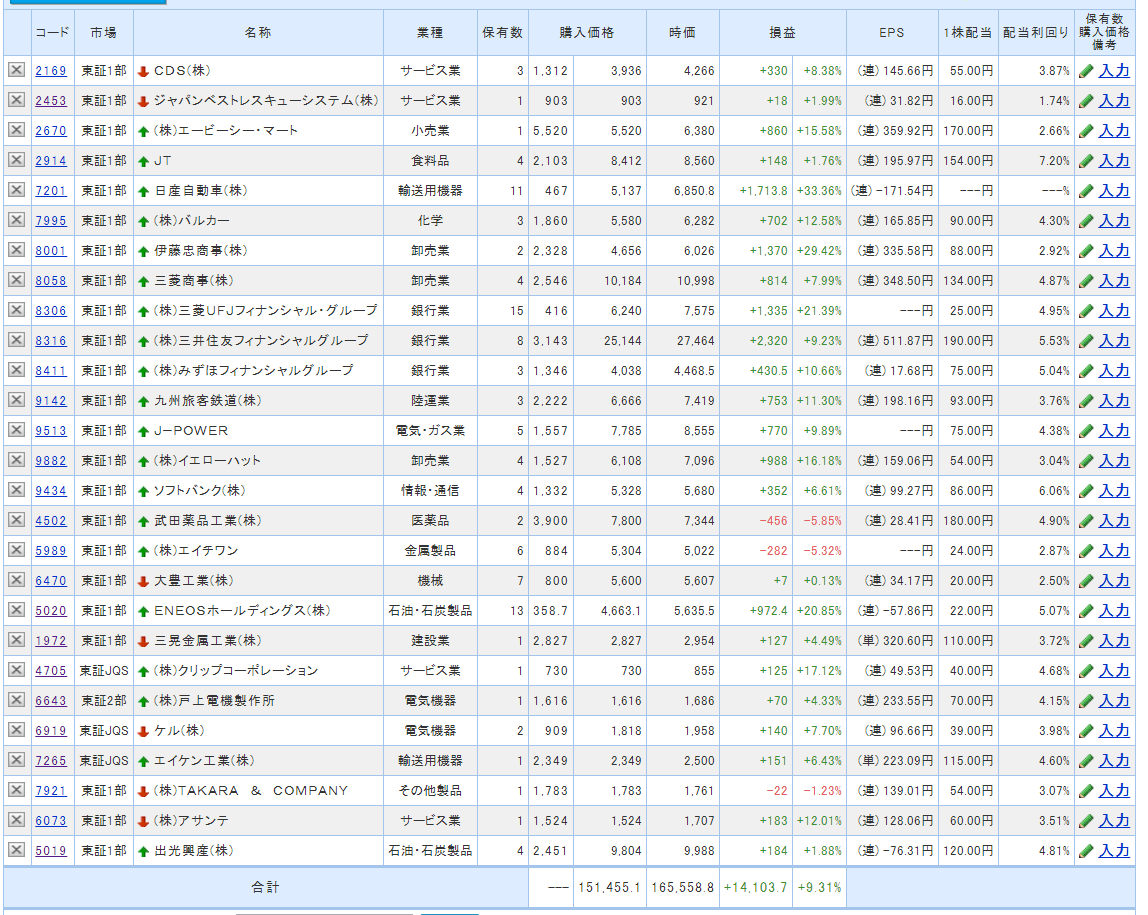Click 入力 link in code 8306 row
This screenshot has height=915, width=1148.
[x=1114, y=311]
